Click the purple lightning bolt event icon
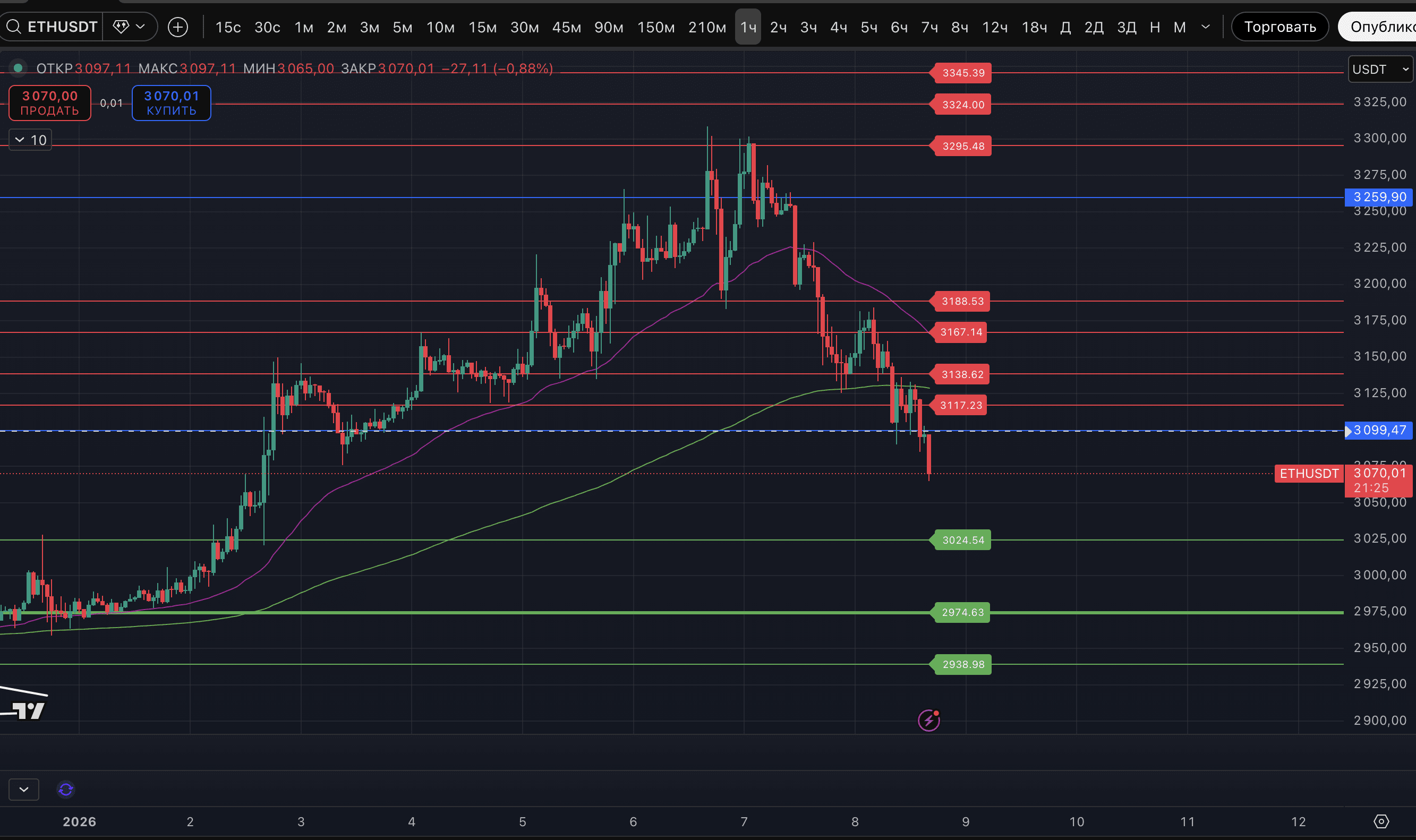Viewport: 1416px width, 840px height. point(928,720)
